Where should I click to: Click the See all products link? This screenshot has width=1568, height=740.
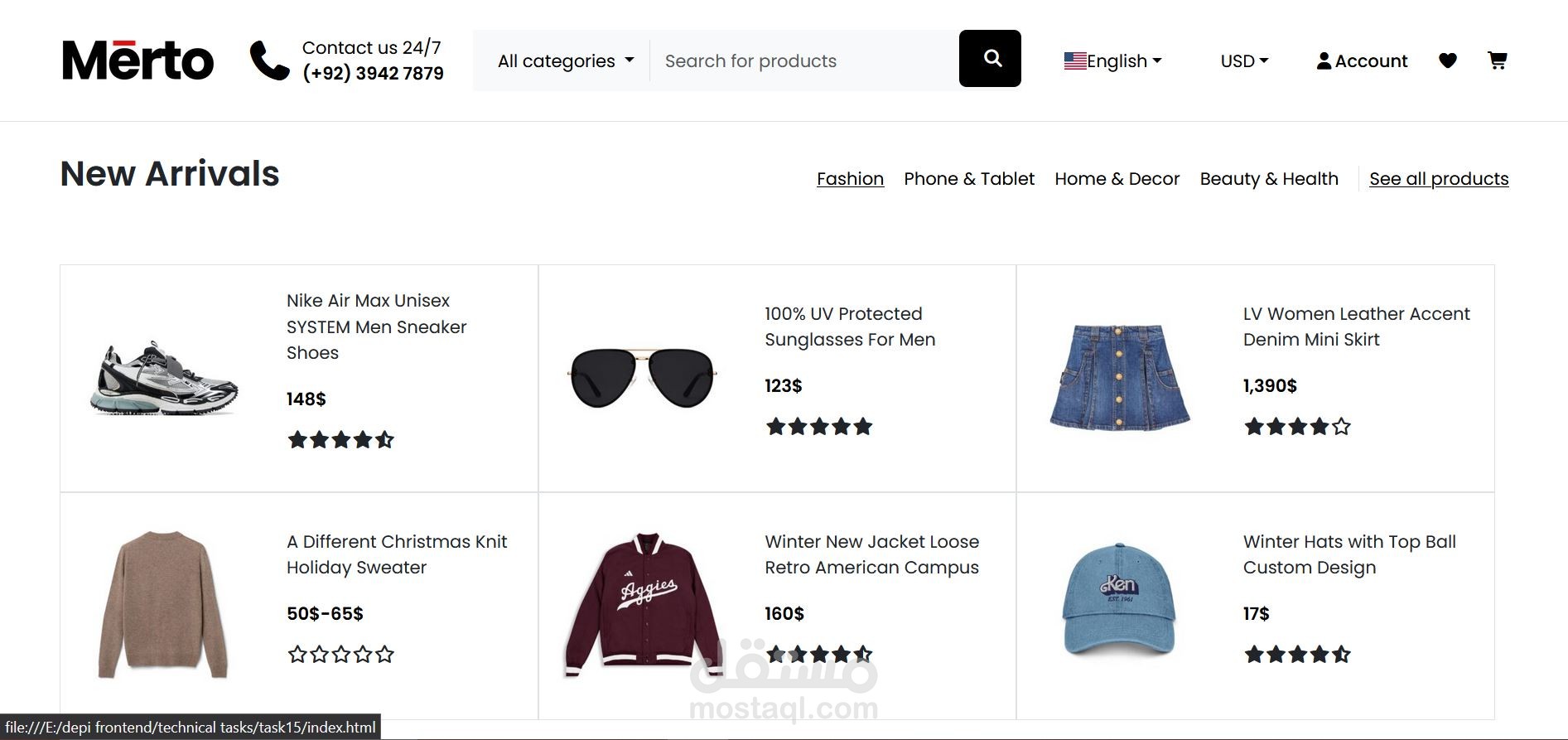(x=1439, y=179)
